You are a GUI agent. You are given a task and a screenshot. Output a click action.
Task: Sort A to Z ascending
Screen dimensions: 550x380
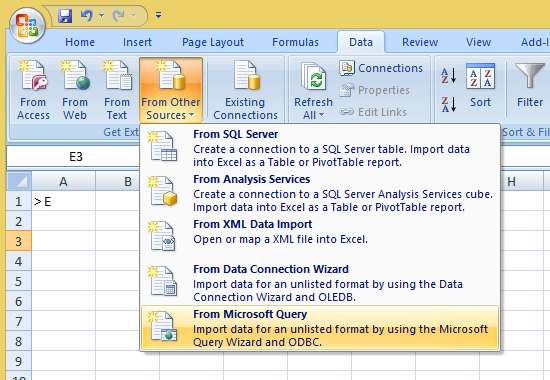pos(449,75)
